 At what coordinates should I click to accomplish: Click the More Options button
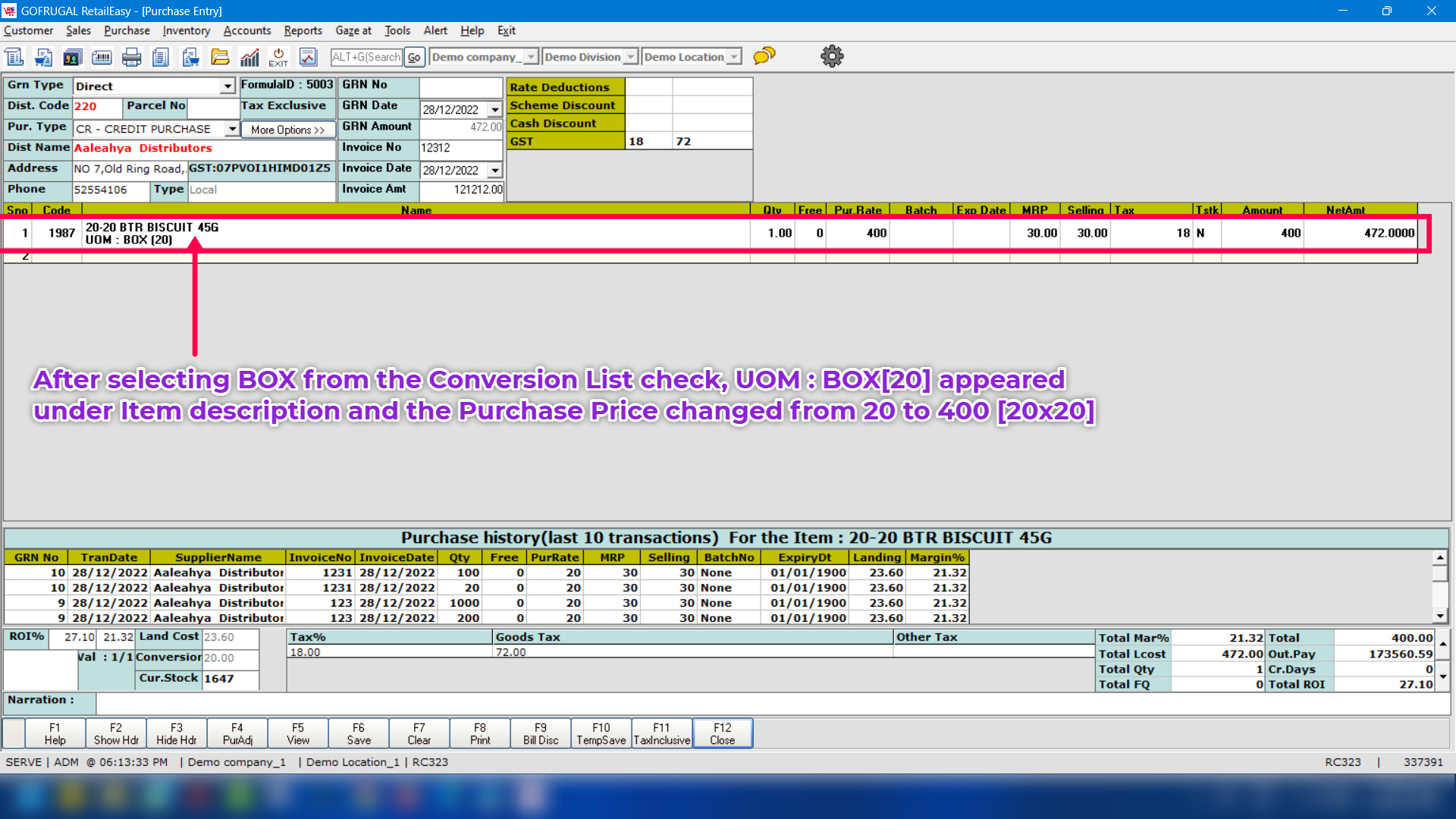pos(287,130)
